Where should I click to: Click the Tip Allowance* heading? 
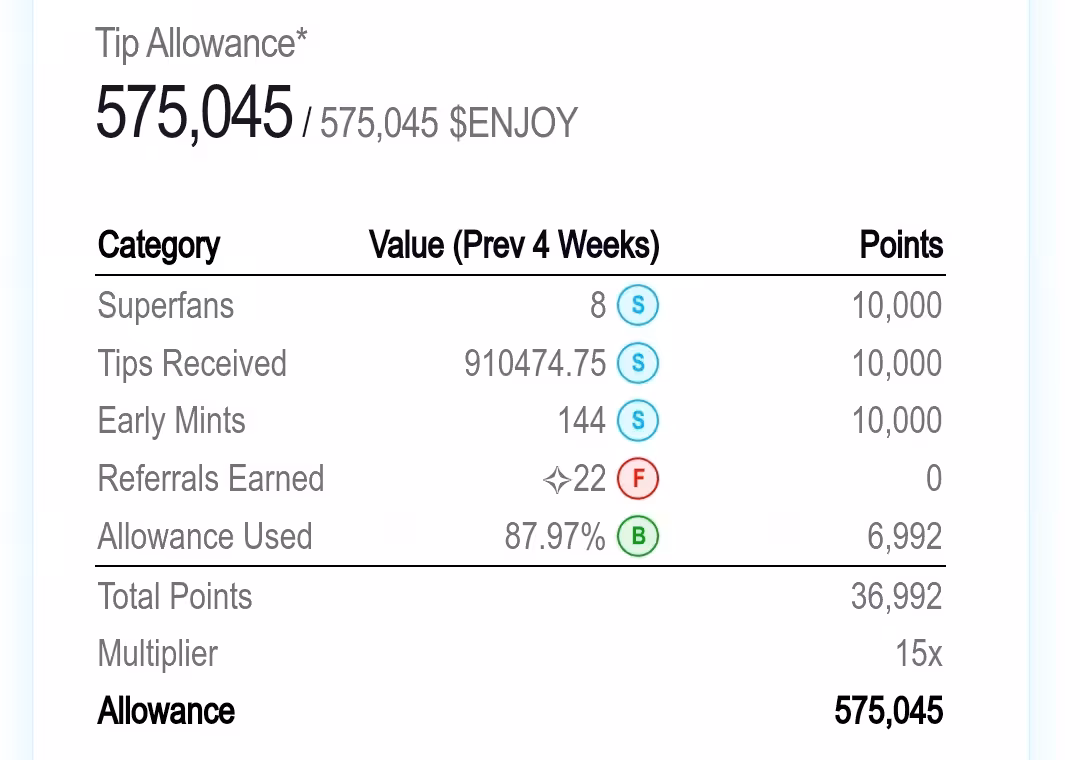coord(201,44)
